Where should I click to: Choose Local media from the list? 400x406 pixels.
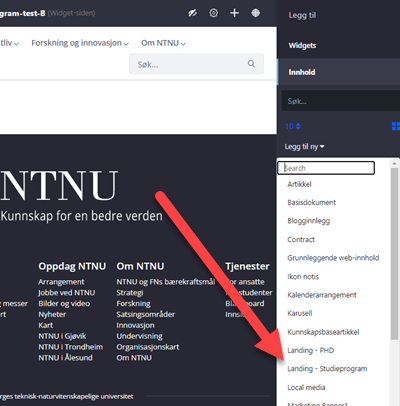[x=306, y=387]
